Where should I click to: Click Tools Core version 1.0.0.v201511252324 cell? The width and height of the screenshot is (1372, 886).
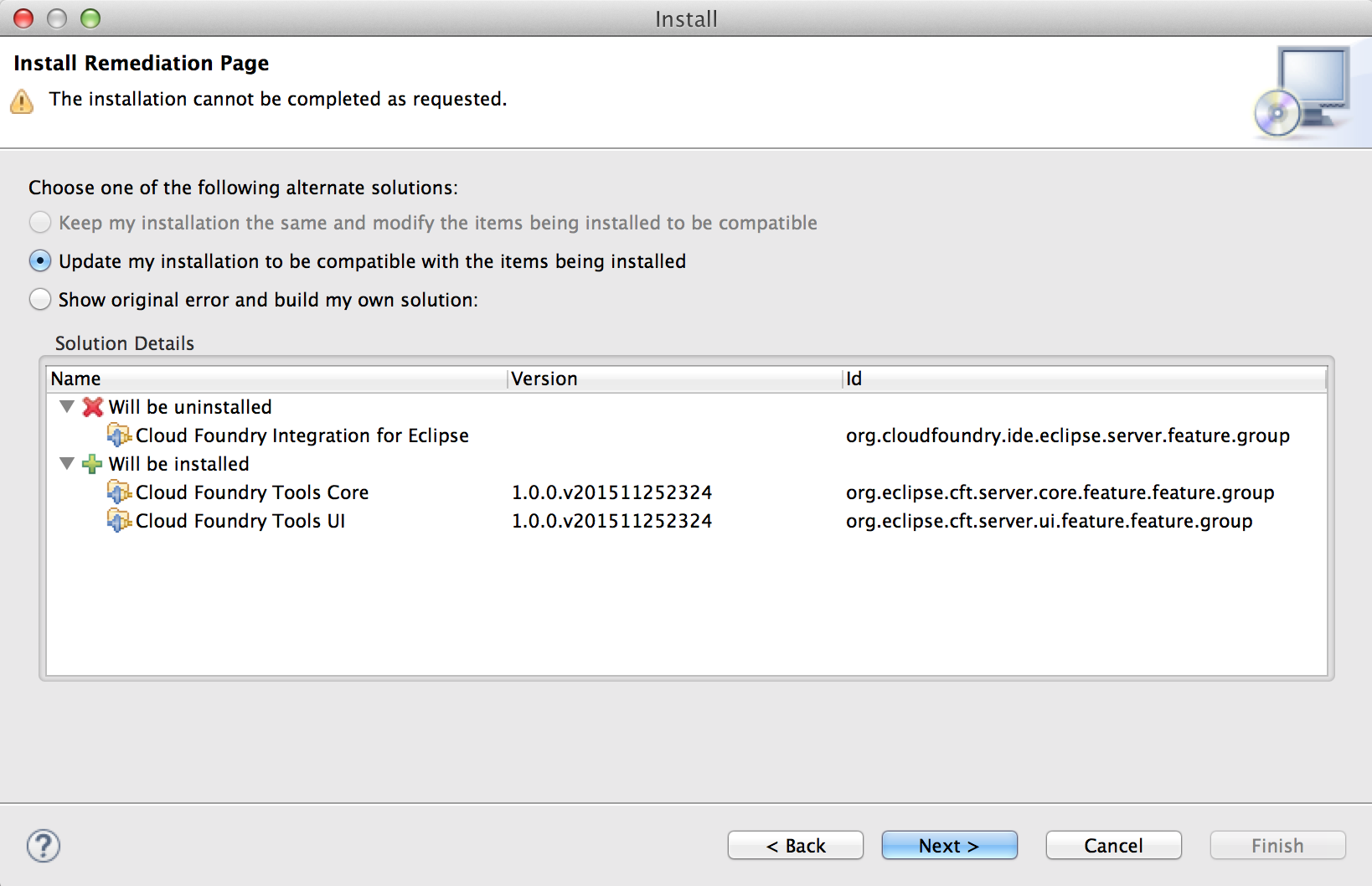612,492
